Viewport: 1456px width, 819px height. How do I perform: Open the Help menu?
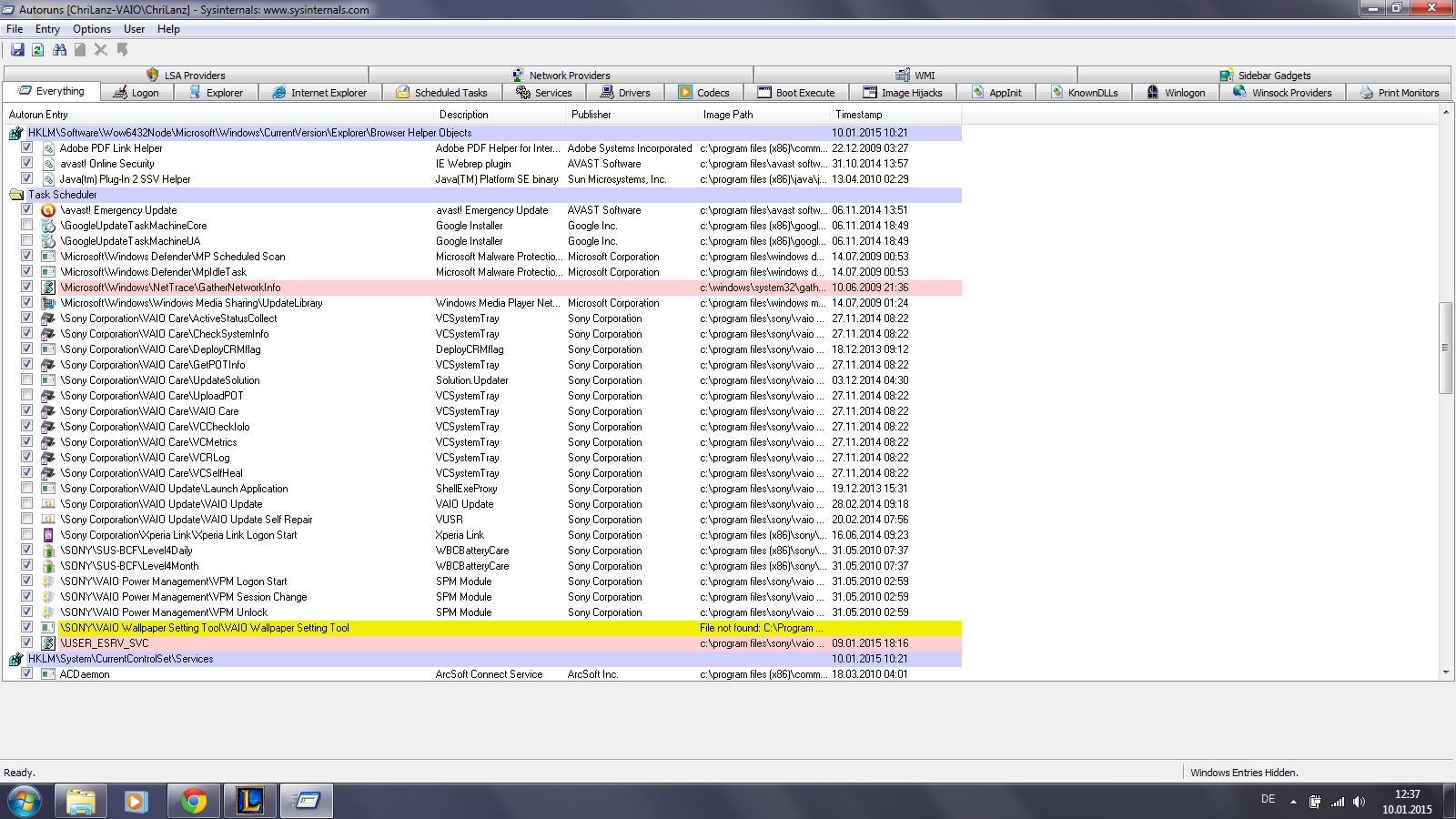tap(168, 29)
